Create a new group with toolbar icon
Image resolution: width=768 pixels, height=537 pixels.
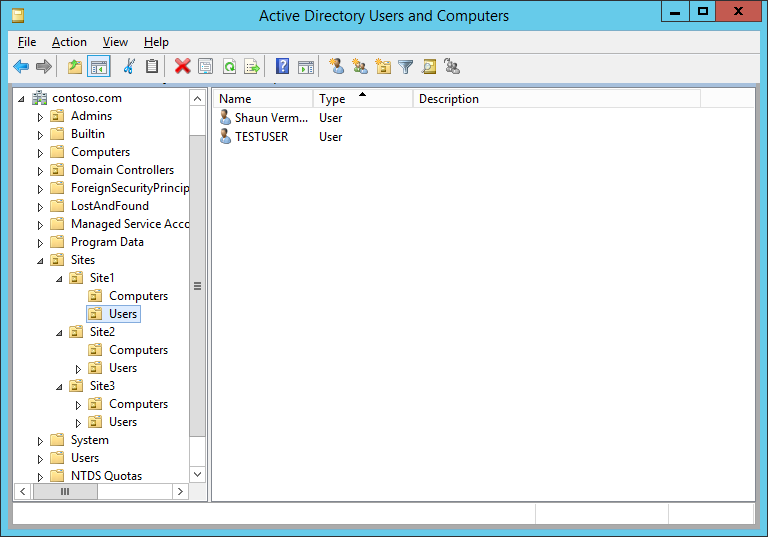click(360, 66)
